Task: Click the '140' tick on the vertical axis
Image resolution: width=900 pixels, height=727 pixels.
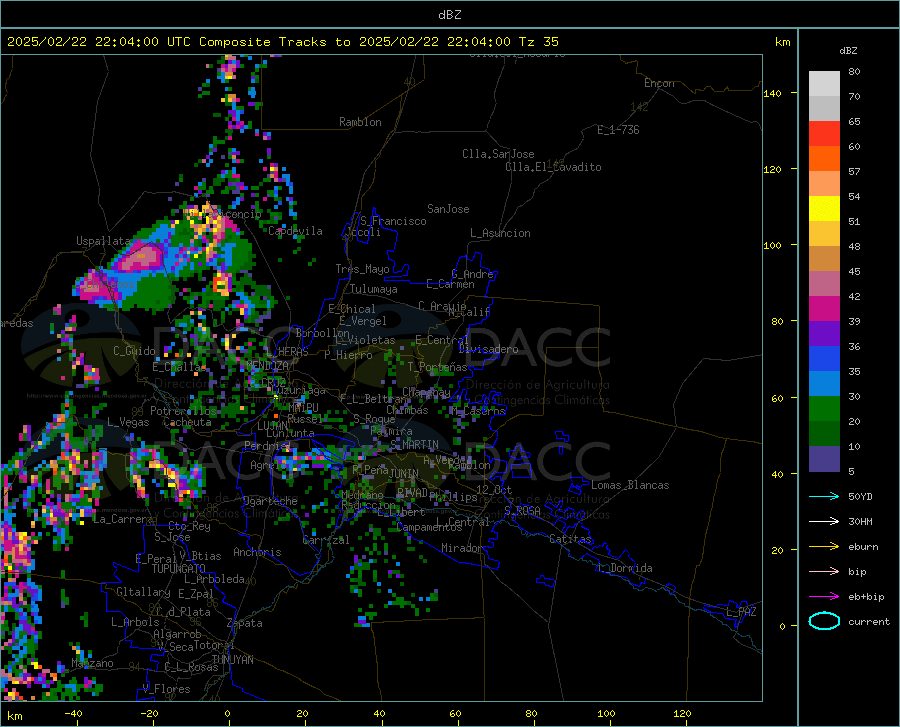Action: 772,93
